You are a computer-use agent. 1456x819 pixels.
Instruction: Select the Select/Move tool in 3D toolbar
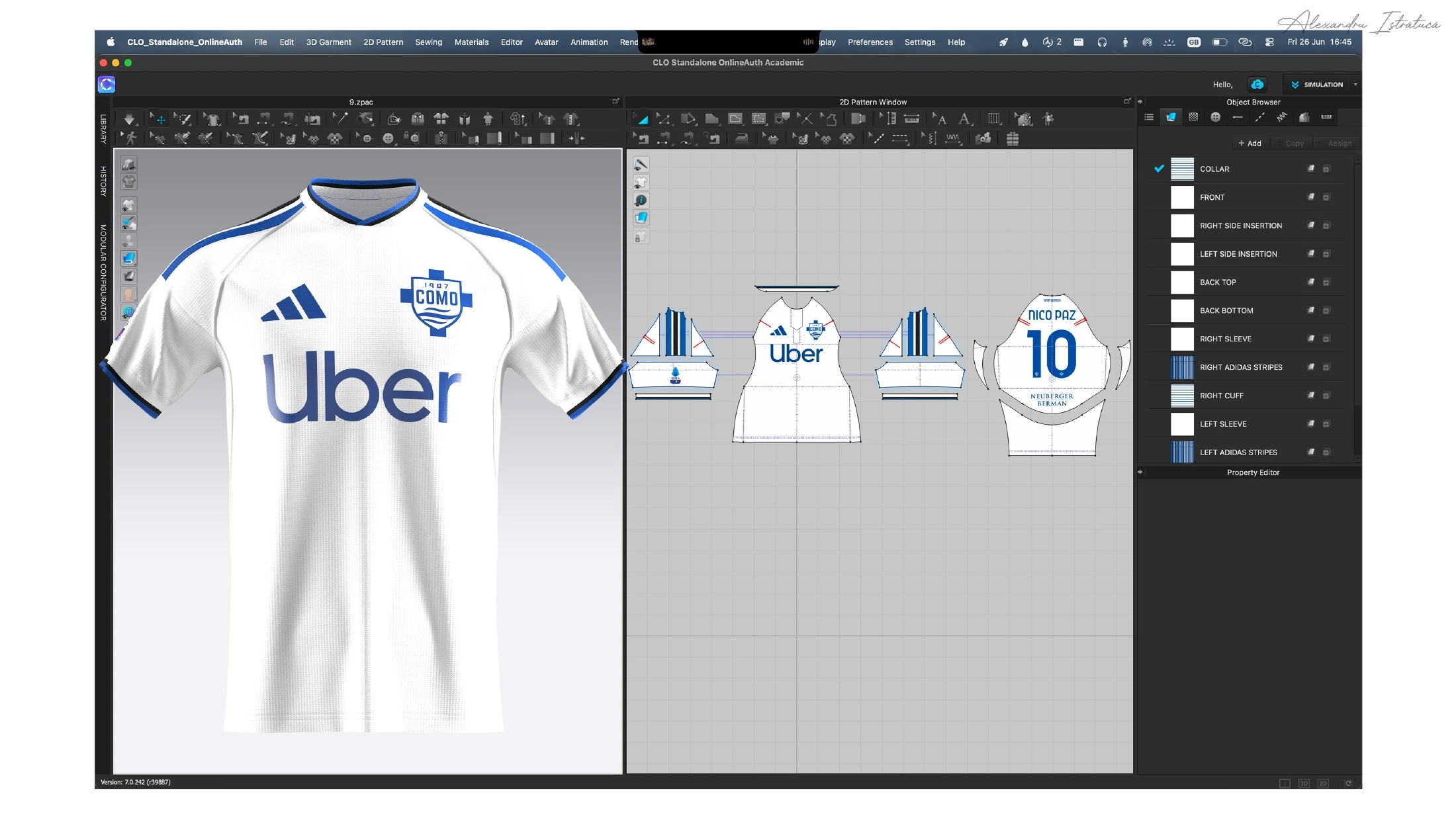pos(158,120)
